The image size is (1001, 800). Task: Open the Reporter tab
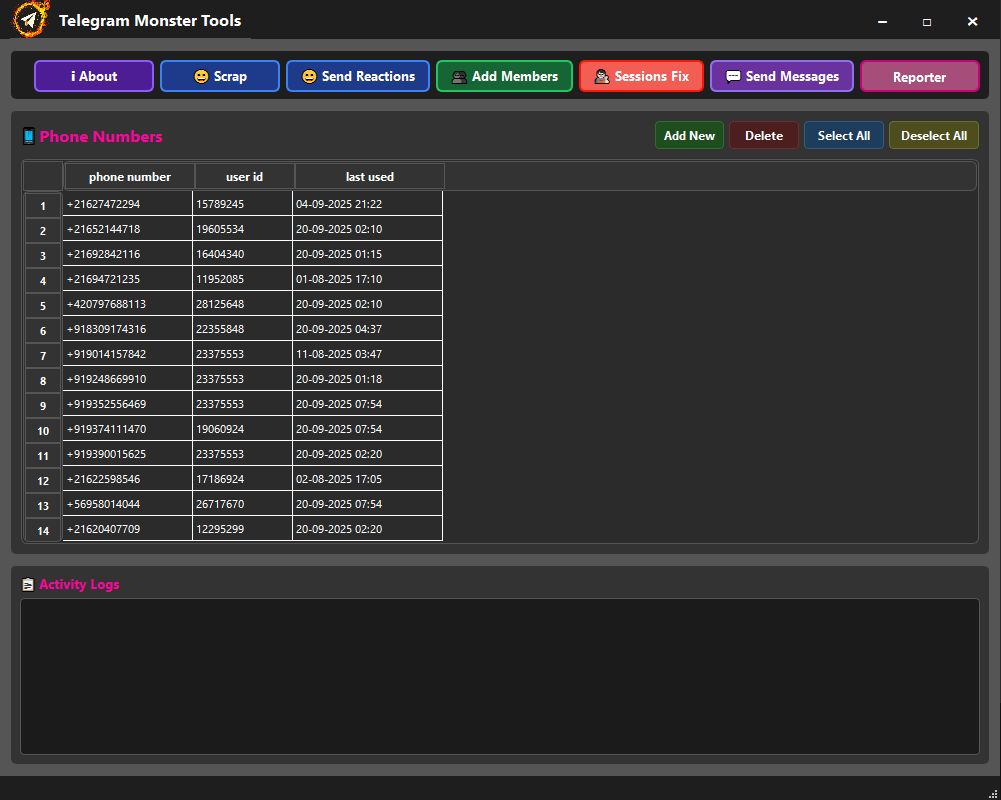[919, 77]
